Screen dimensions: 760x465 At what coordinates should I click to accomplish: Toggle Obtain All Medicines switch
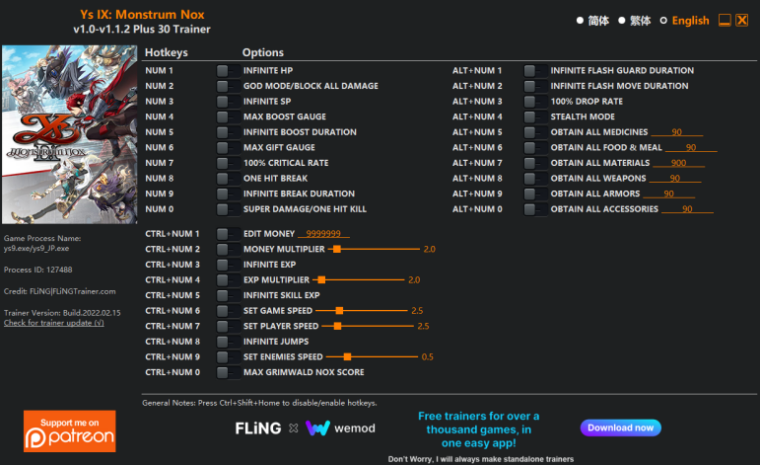pyautogui.click(x=535, y=132)
